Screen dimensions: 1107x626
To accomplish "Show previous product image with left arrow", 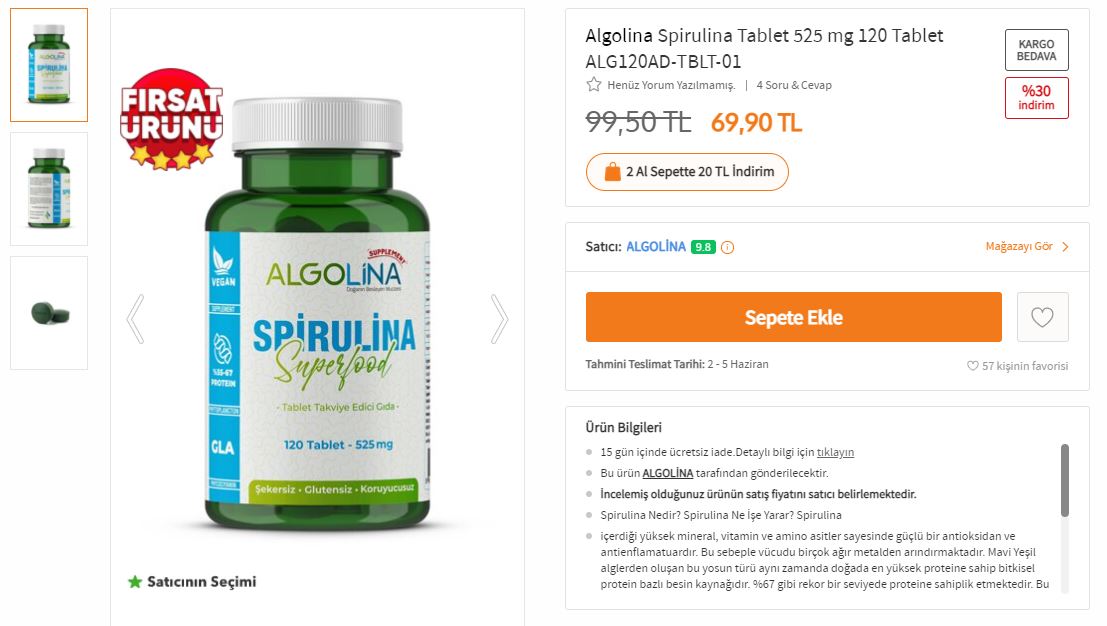I will tap(136, 319).
